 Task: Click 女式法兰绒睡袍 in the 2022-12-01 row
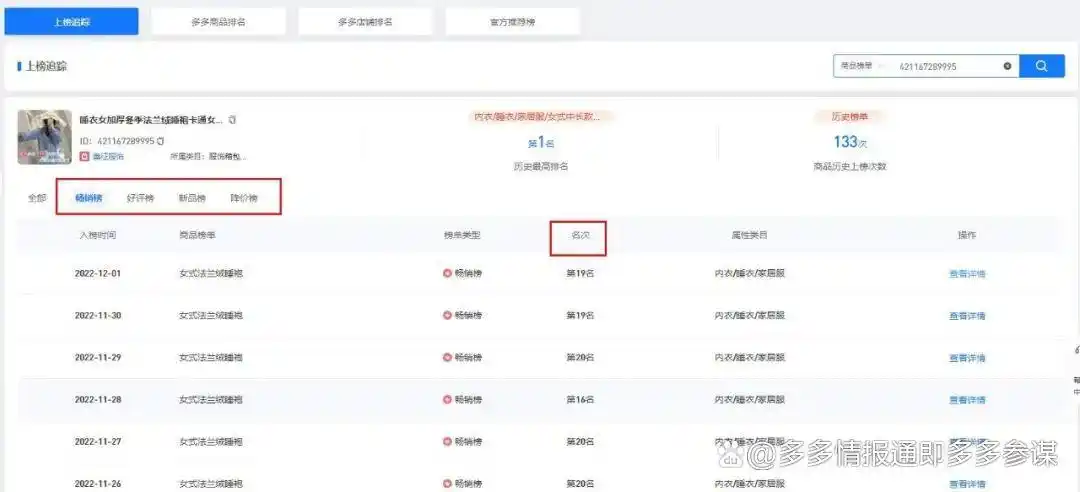[x=211, y=274]
